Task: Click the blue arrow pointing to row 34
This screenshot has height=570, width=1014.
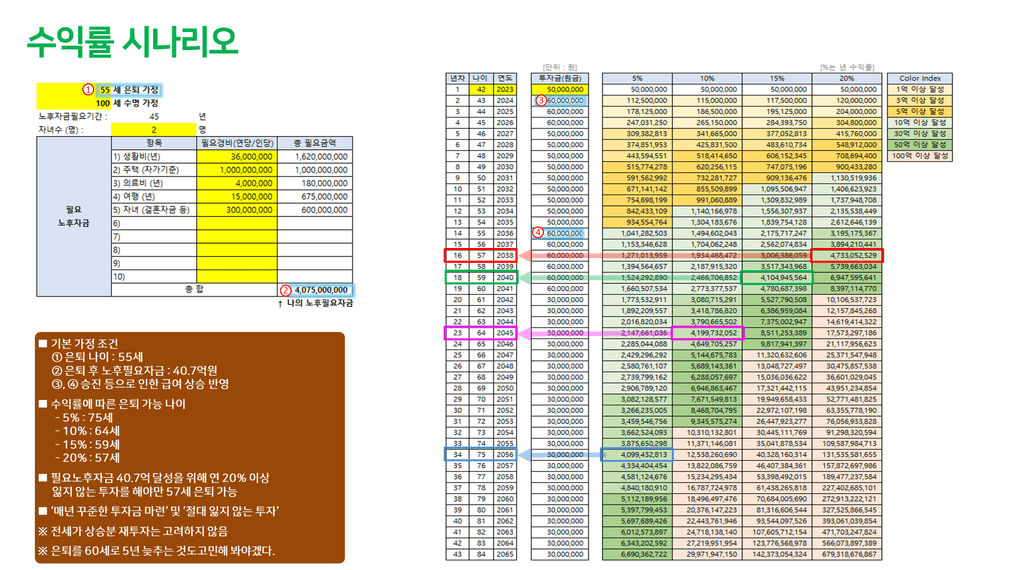Action: 560,455
